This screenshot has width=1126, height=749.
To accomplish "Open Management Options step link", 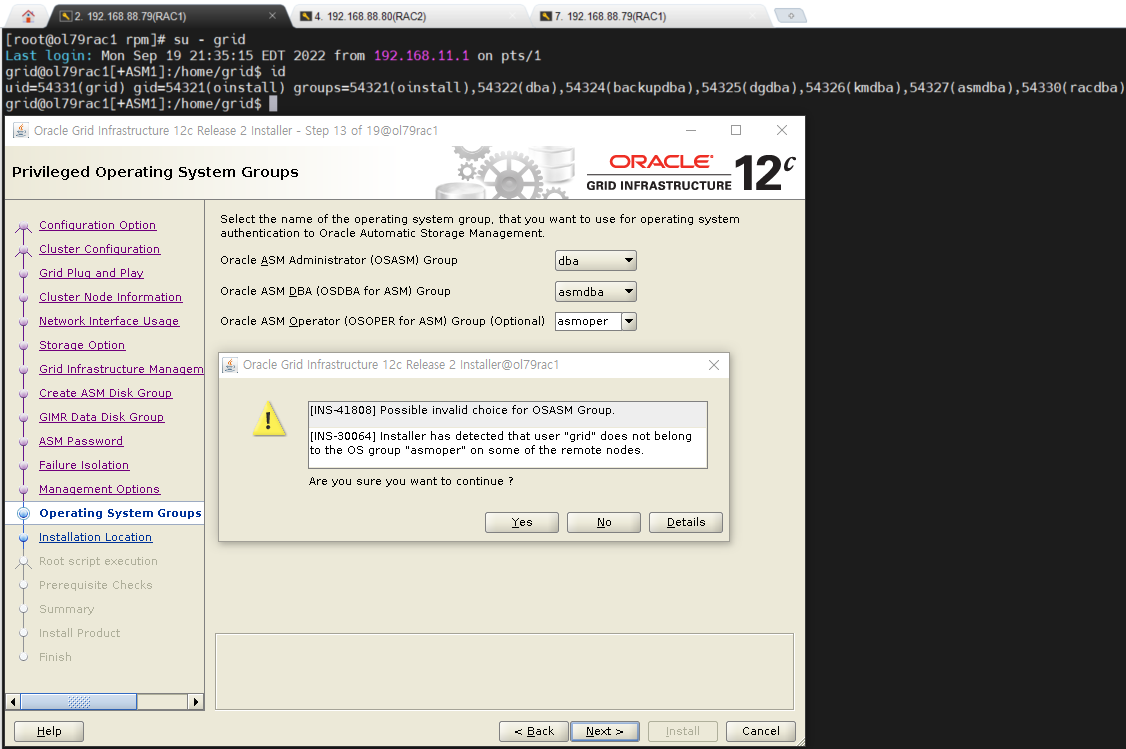I will 99,489.
